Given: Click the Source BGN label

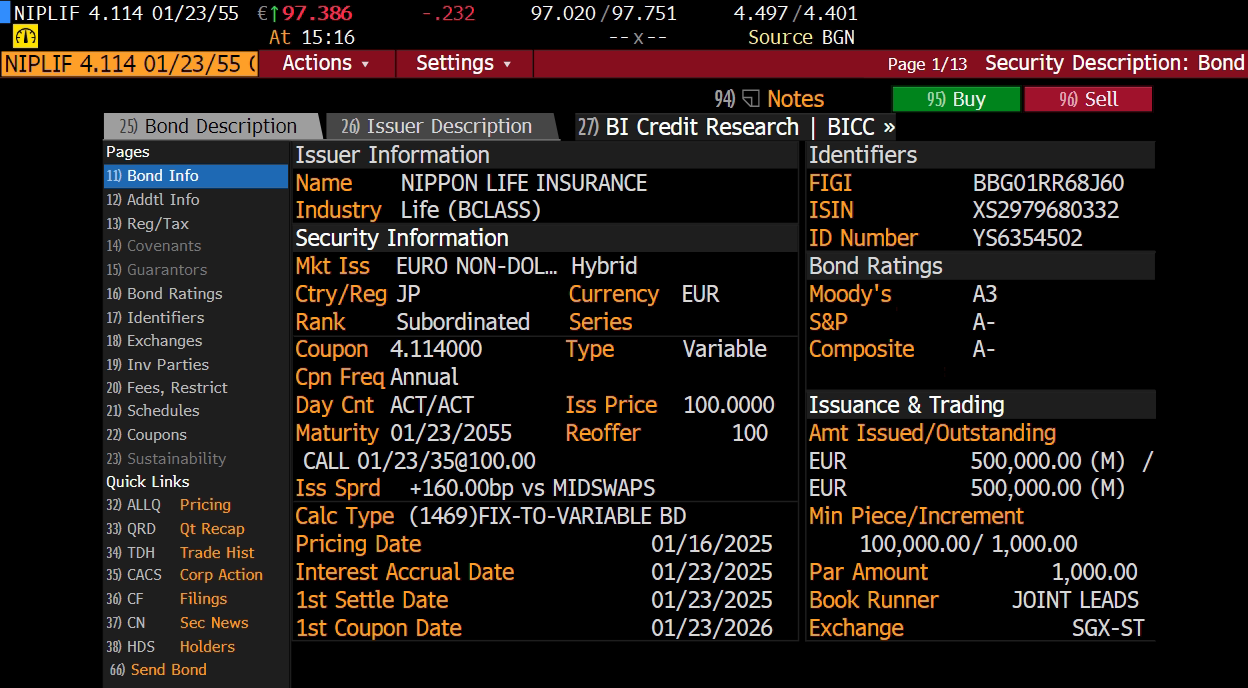Looking at the screenshot, I should [801, 37].
